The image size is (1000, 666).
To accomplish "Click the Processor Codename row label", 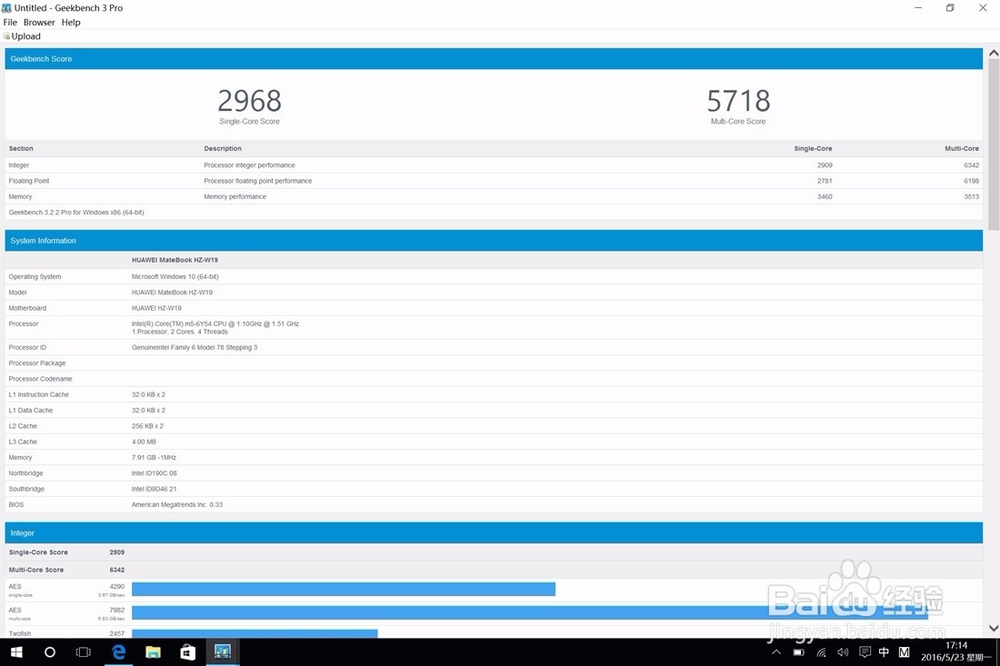I will [x=40, y=379].
